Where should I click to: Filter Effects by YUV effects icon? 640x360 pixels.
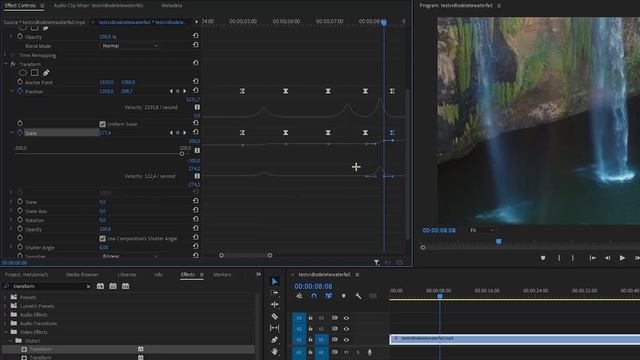click(126, 286)
